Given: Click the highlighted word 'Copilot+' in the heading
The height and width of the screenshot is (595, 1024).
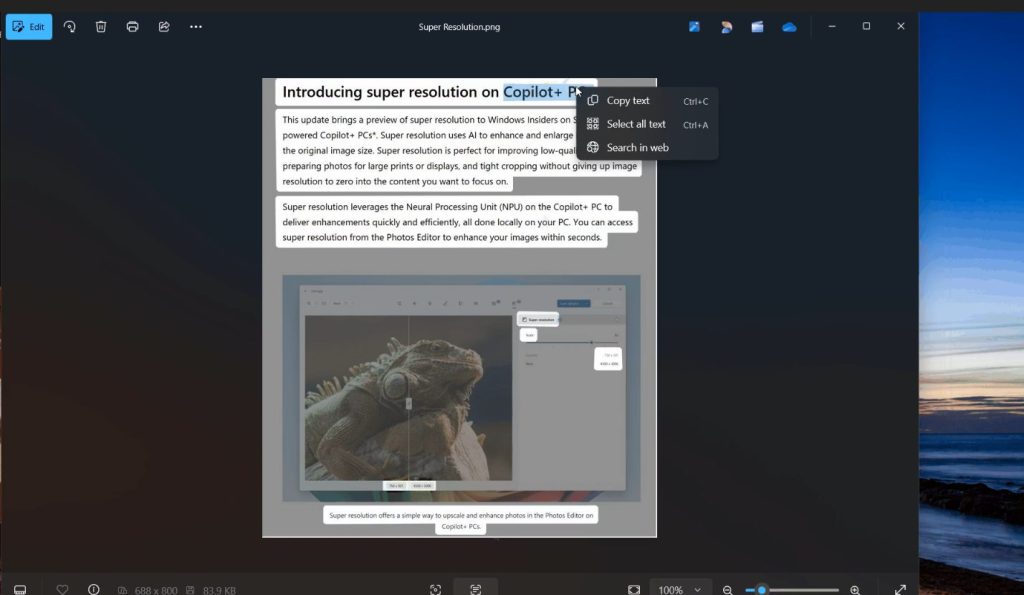Looking at the screenshot, I should point(532,92).
